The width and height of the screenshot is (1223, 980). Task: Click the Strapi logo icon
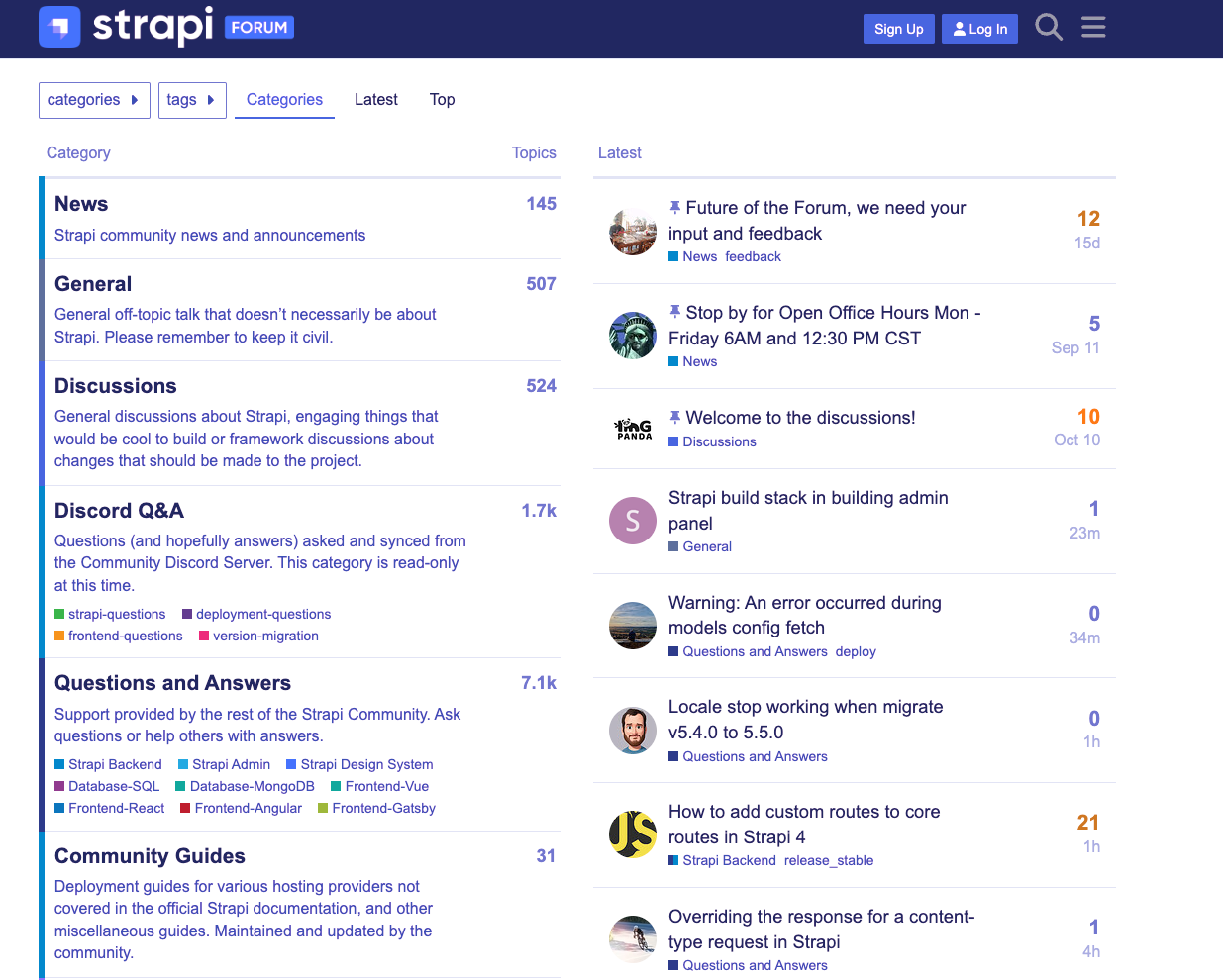pos(59,27)
